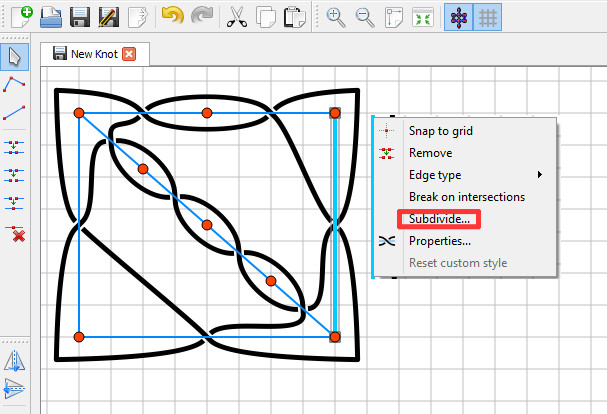Close the New Knot tab
This screenshot has height=414, width=607.
click(129, 54)
